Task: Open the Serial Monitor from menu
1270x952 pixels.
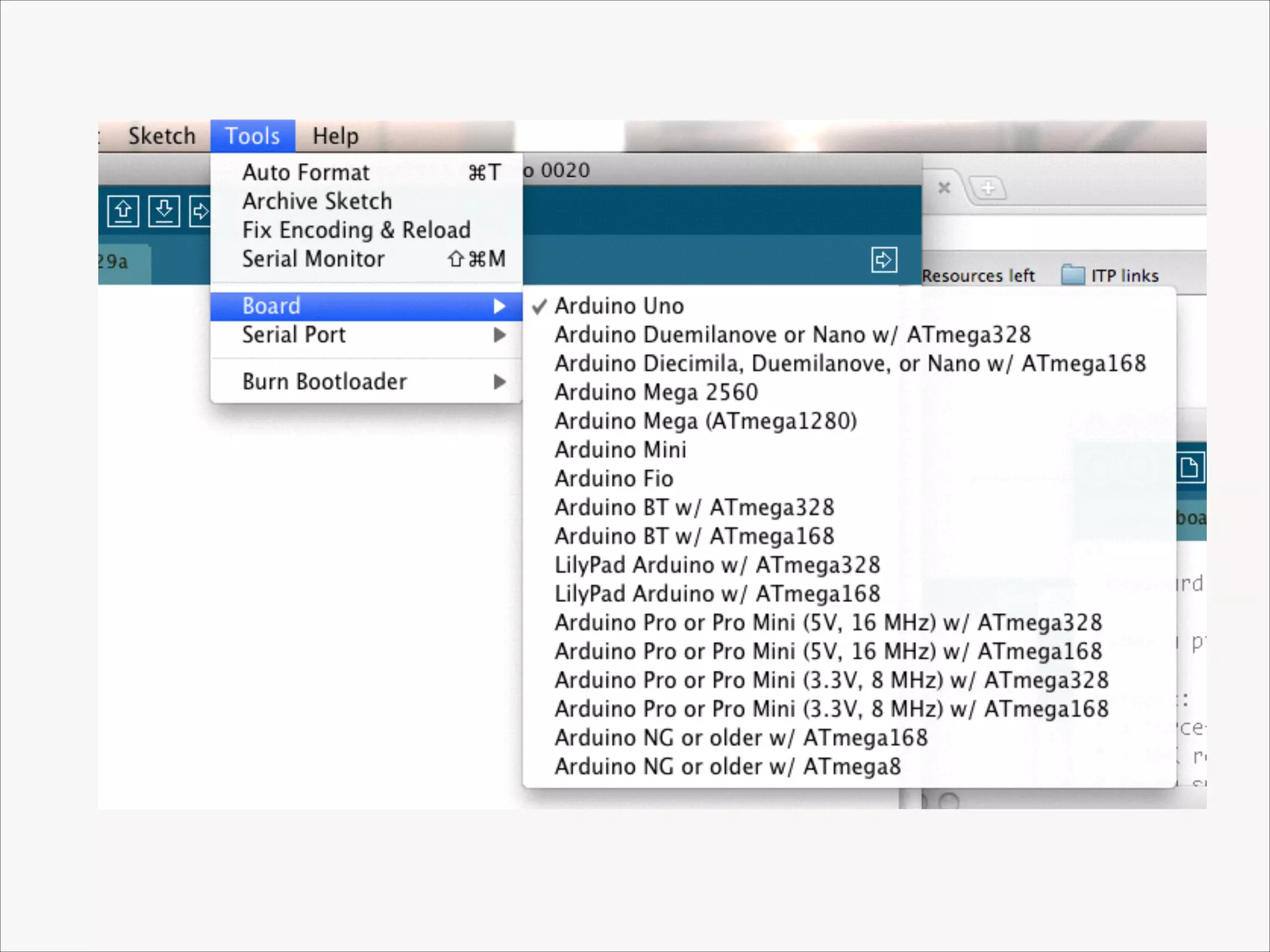Action: [313, 259]
